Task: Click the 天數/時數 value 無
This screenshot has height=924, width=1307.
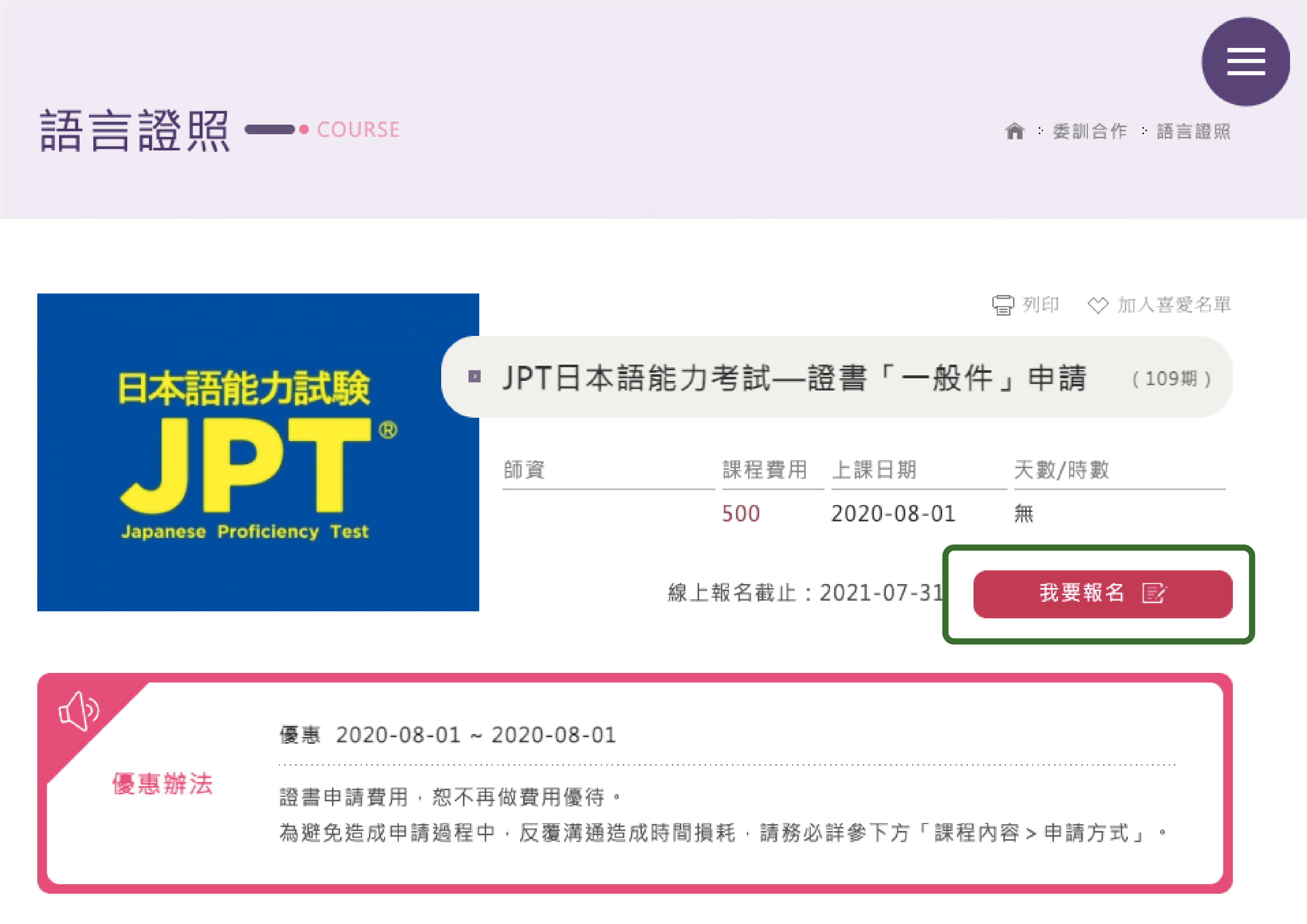Action: tap(1024, 514)
